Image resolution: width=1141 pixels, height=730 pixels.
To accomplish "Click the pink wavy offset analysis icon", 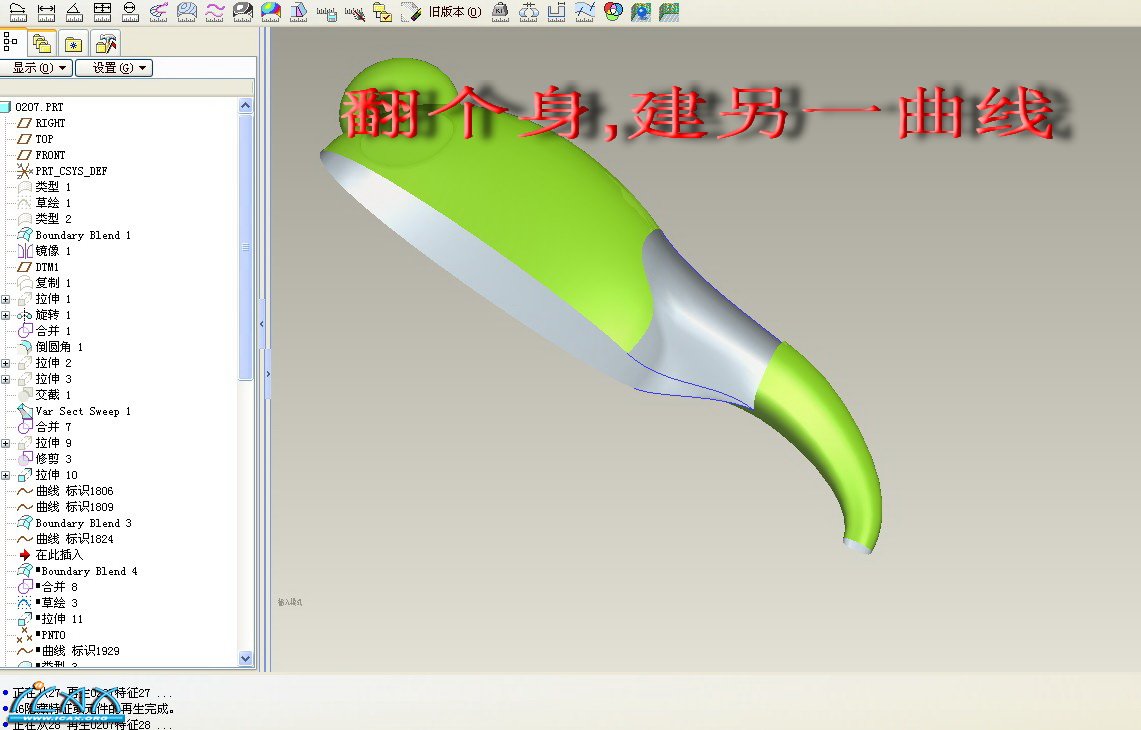I will coord(215,12).
